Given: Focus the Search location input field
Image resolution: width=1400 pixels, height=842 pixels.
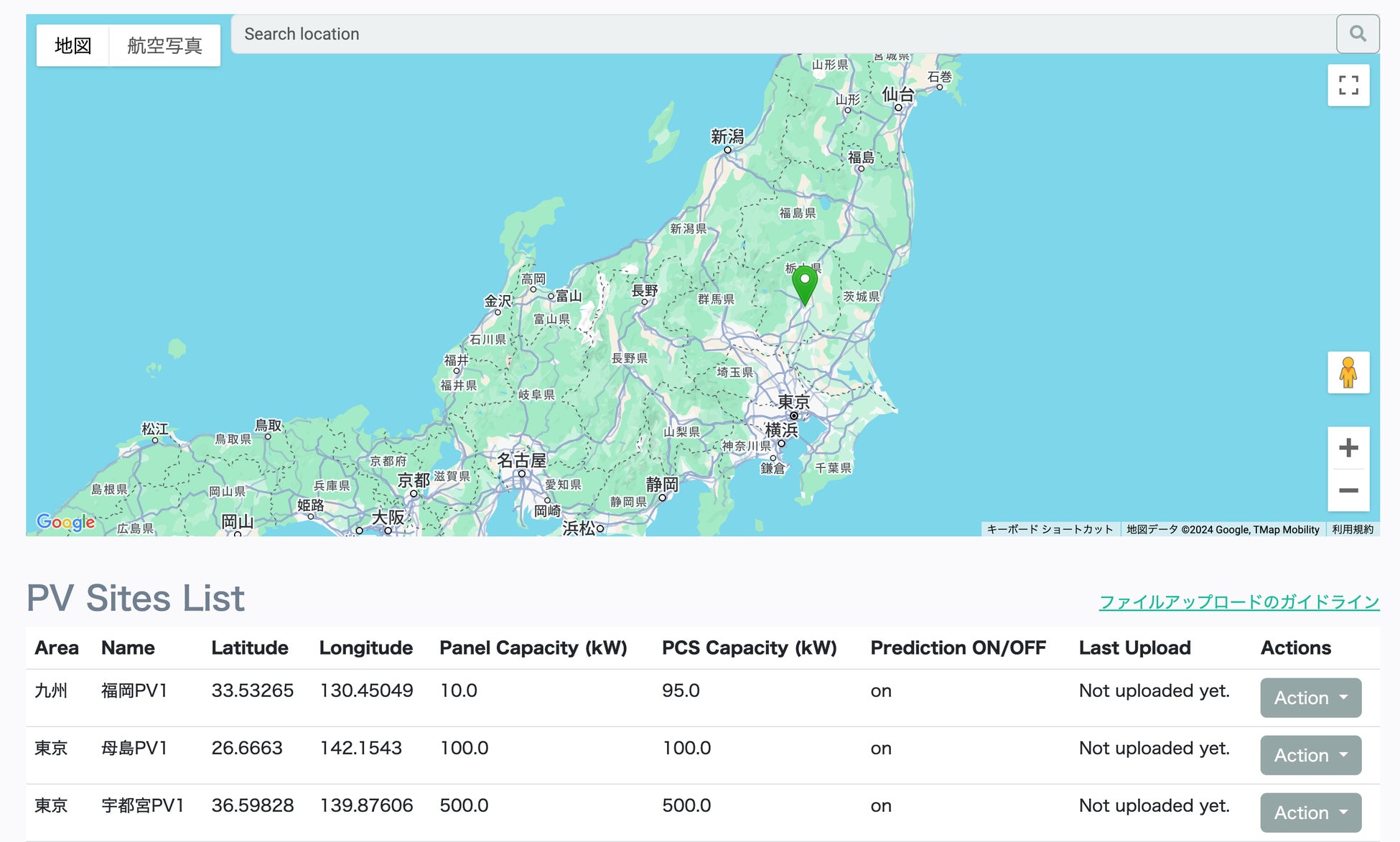Looking at the screenshot, I should (783, 34).
